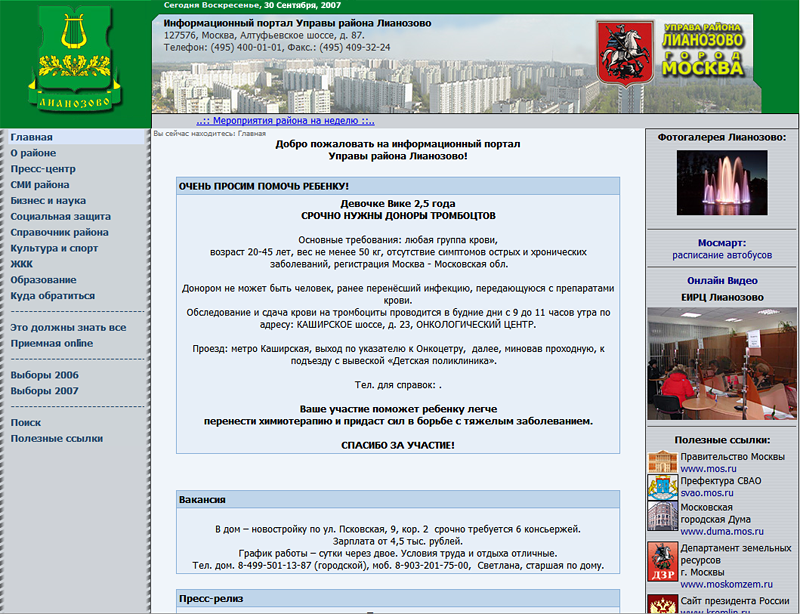
Task: Click the Moscow coat of arms emblem in banner
Action: pyautogui.click(x=625, y=53)
